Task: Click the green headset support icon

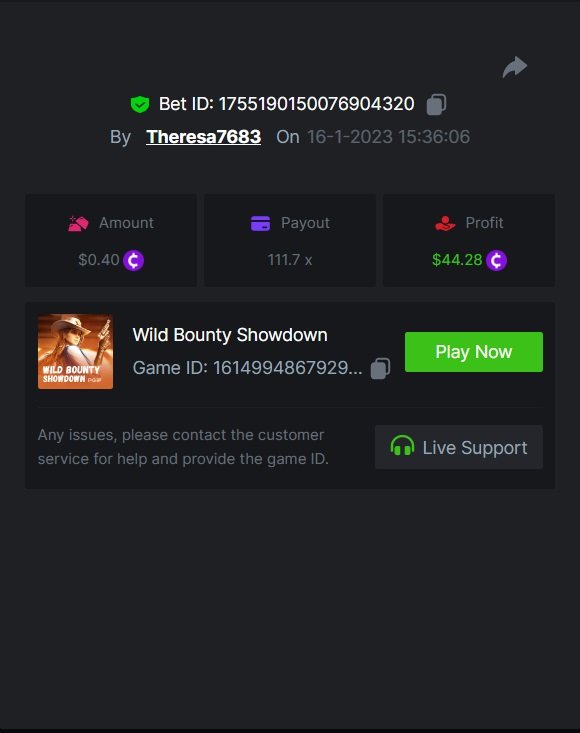Action: [x=402, y=446]
